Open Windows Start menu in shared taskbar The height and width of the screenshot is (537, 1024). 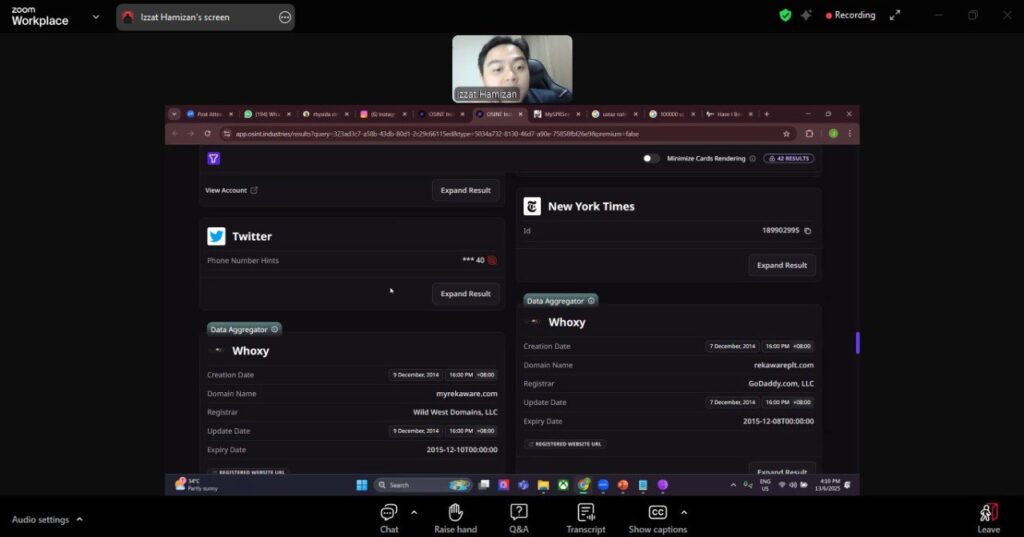tap(362, 485)
